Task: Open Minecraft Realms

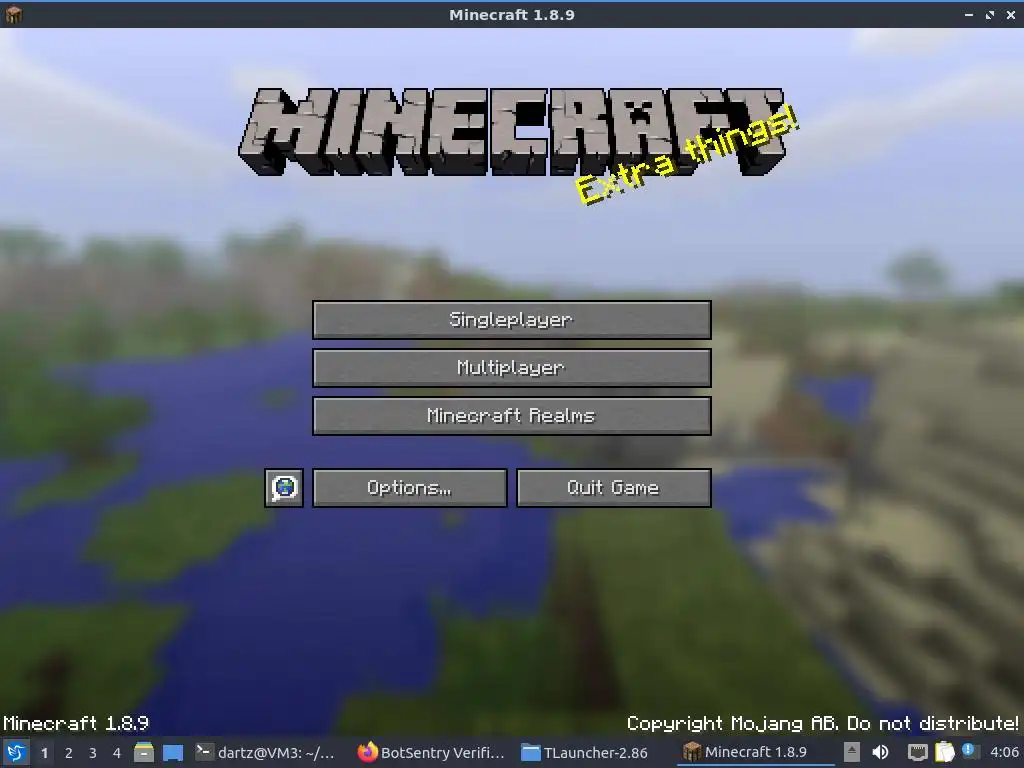Action: pyautogui.click(x=511, y=415)
